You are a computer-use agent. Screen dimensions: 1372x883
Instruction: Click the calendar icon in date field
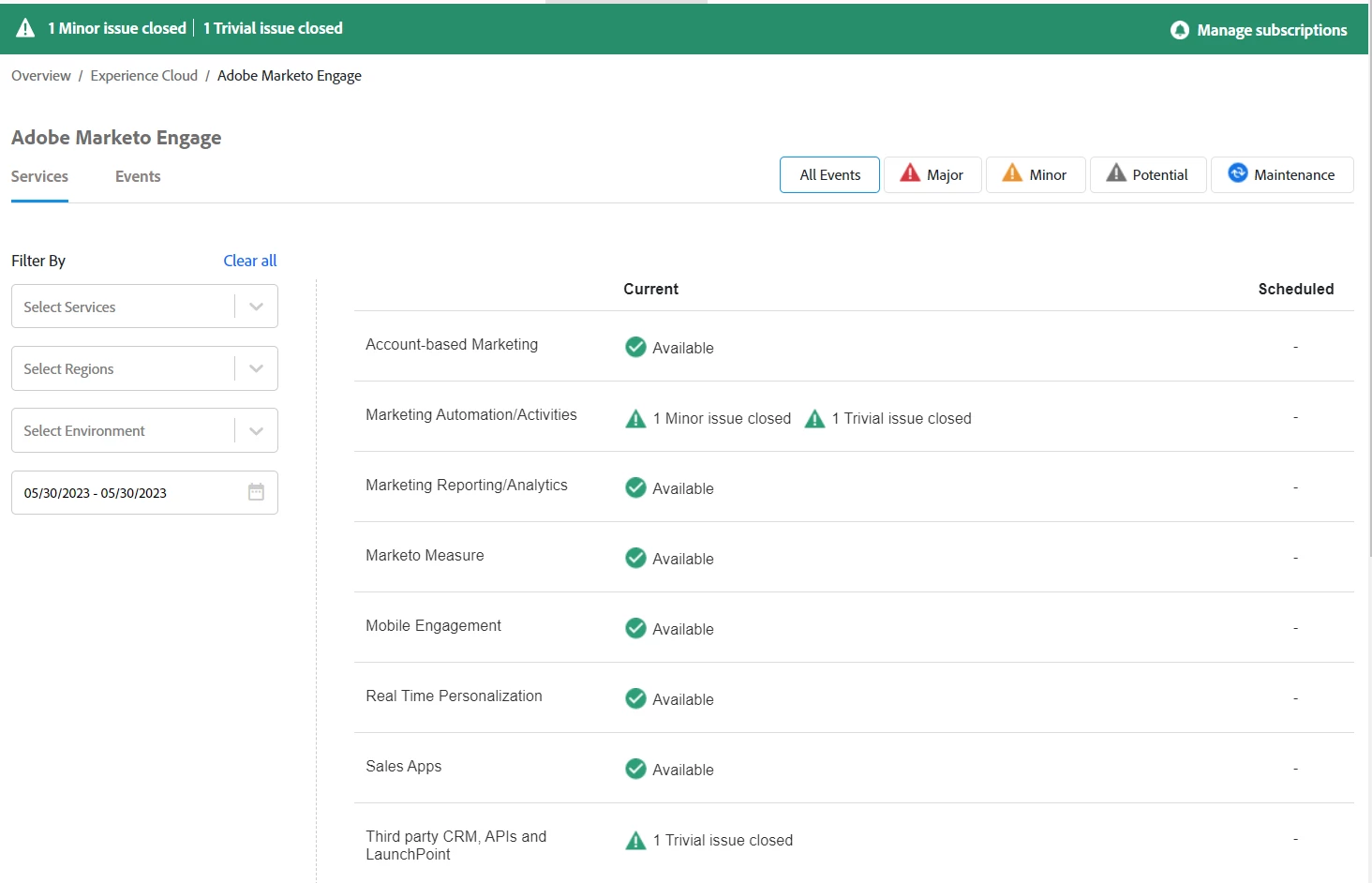click(x=256, y=492)
